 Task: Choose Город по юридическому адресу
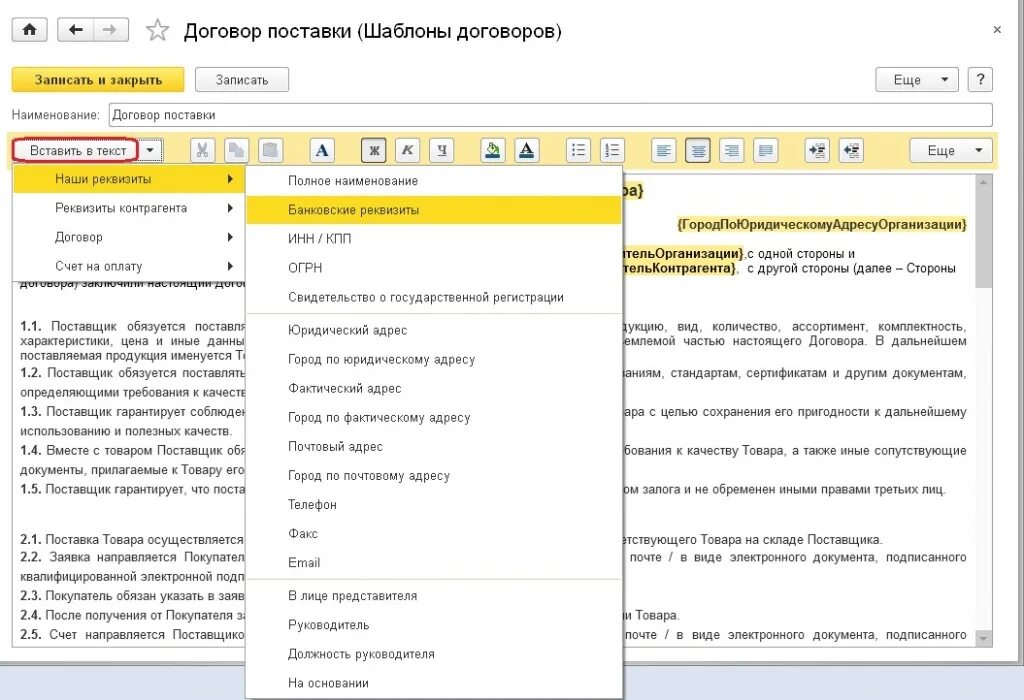tap(434, 360)
